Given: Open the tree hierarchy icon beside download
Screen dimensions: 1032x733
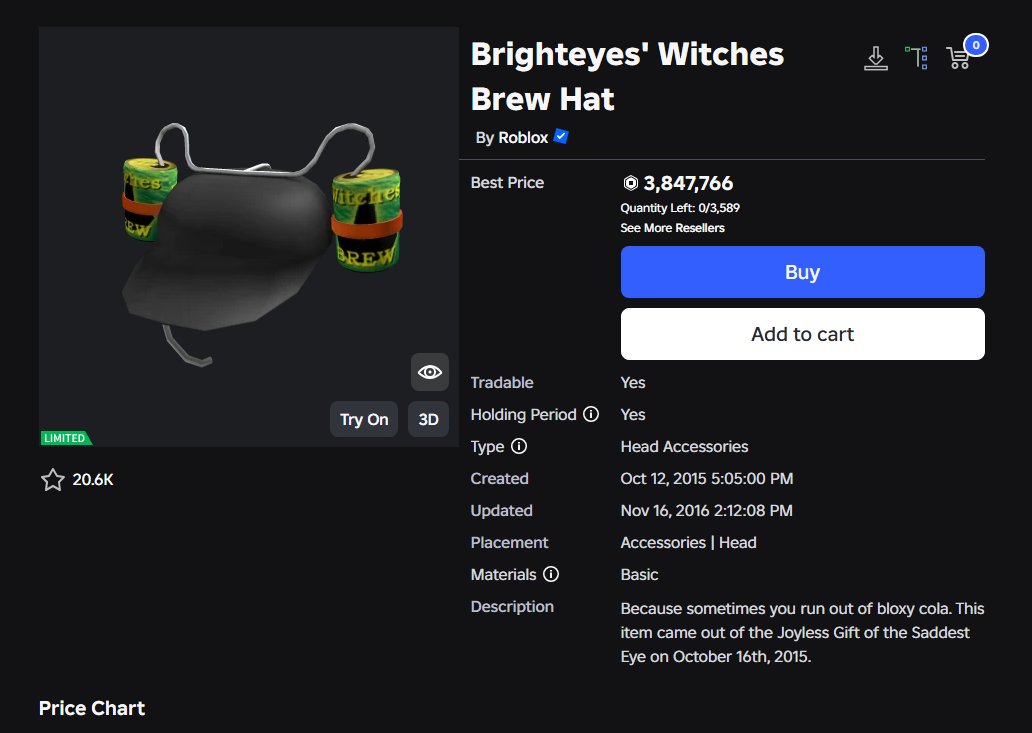Looking at the screenshot, I should tap(916, 58).
